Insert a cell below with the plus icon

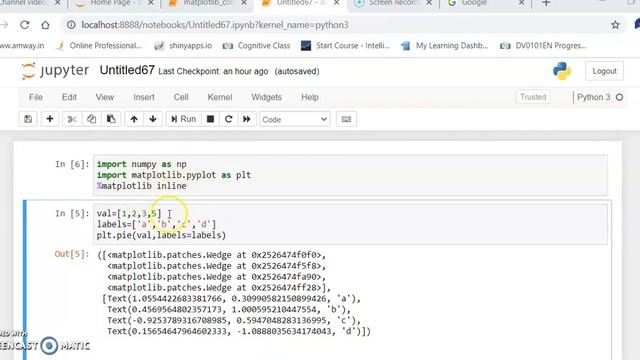point(50,119)
